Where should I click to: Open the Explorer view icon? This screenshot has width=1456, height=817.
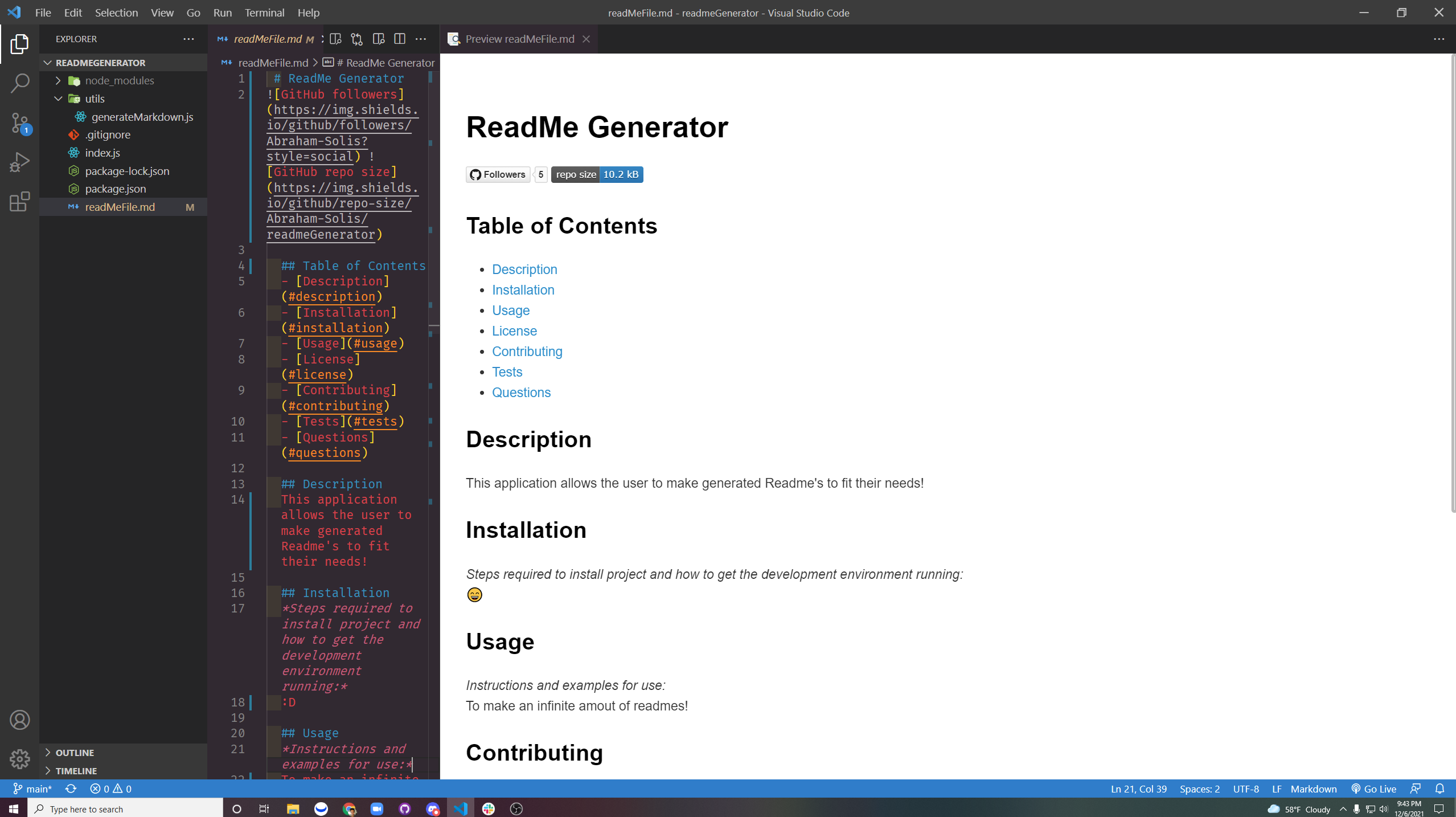20,44
